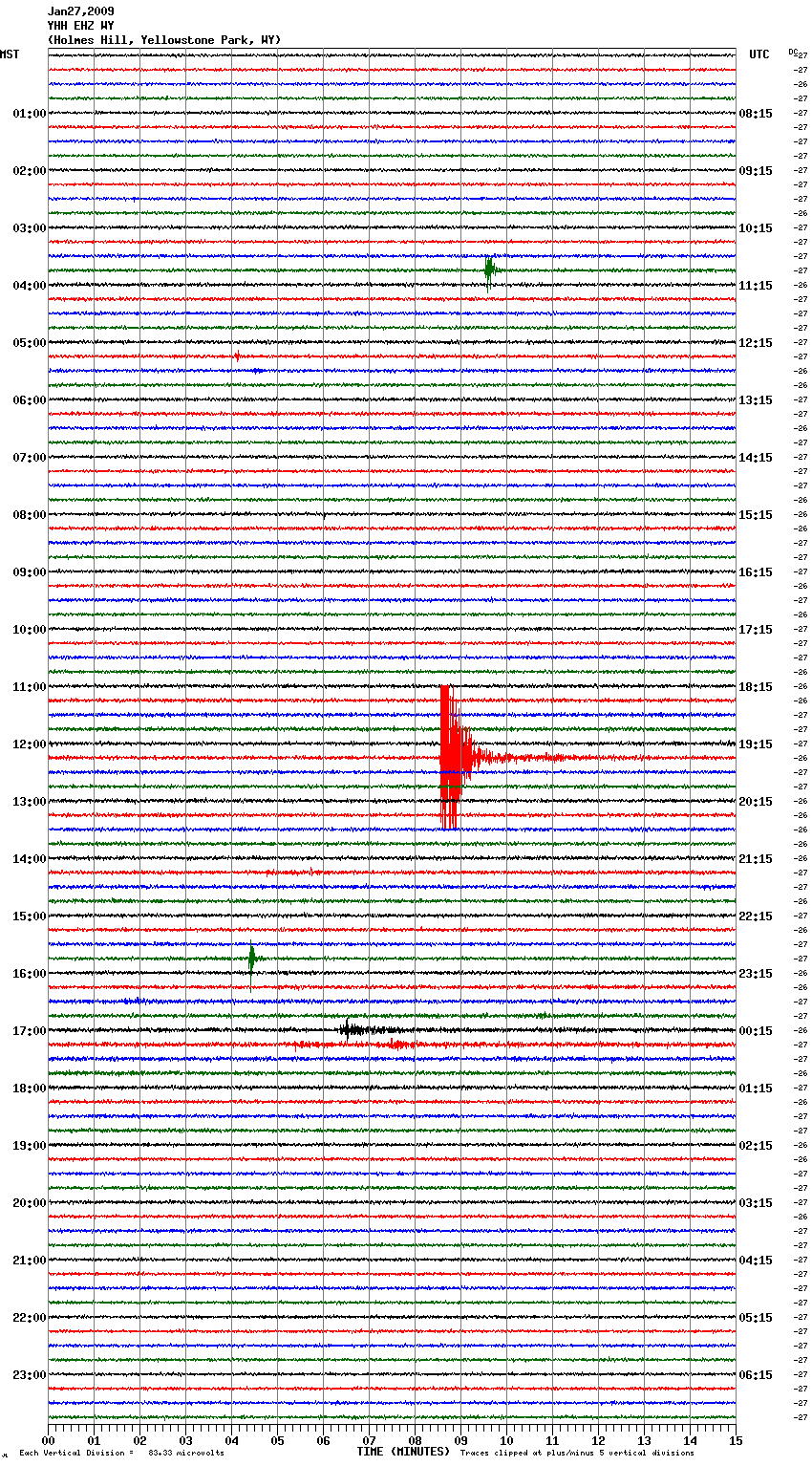Click the bottom axis minute tick 00

49,1440
